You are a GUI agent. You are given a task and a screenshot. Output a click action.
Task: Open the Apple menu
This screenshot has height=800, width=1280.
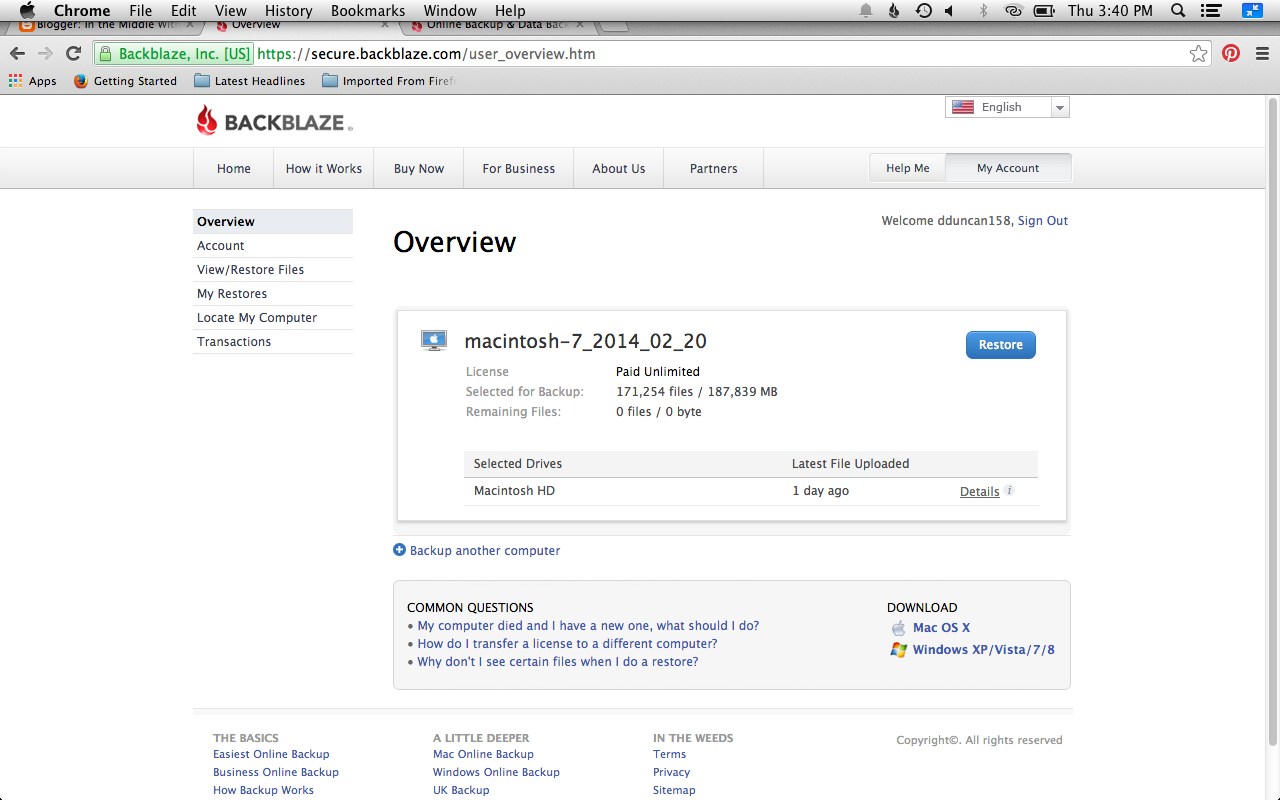pos(27,10)
